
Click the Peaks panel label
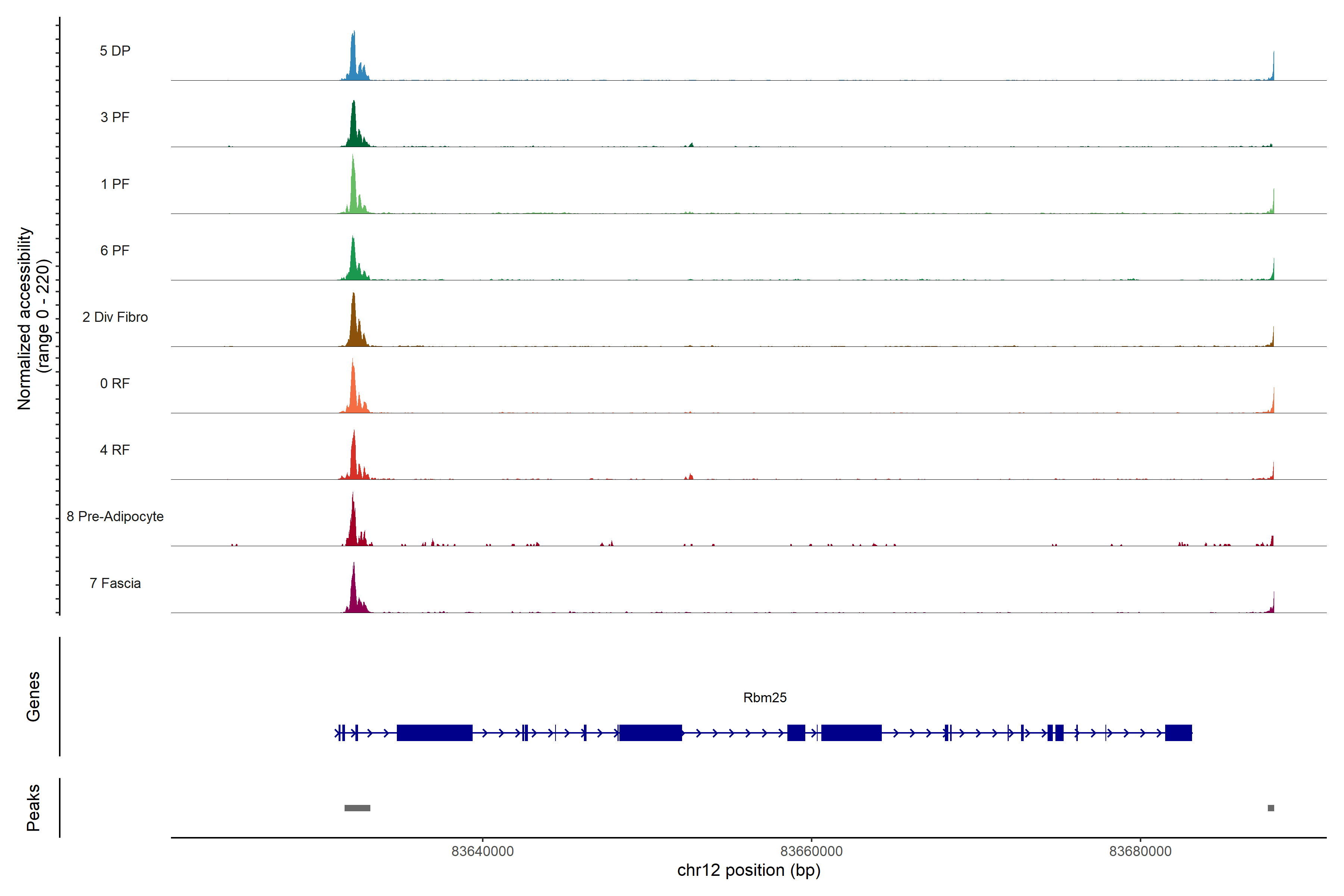(33, 808)
